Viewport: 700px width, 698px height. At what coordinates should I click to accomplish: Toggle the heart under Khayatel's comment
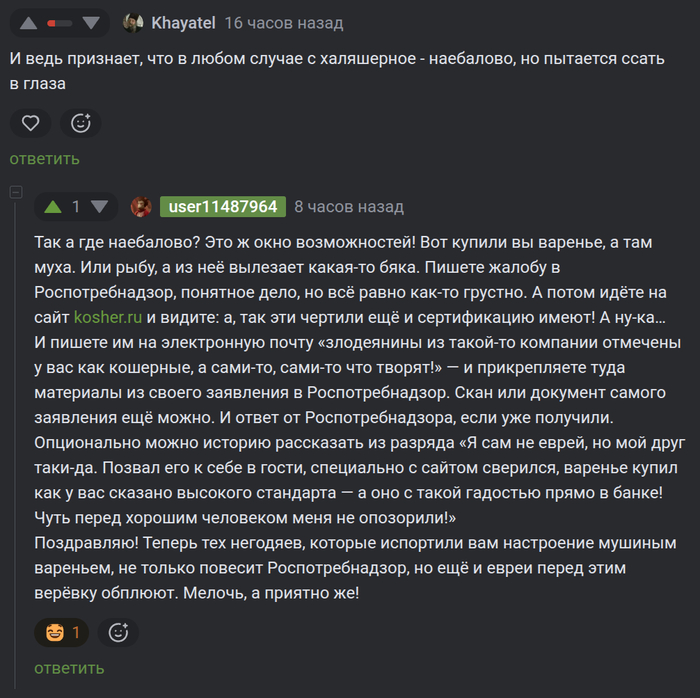31,123
